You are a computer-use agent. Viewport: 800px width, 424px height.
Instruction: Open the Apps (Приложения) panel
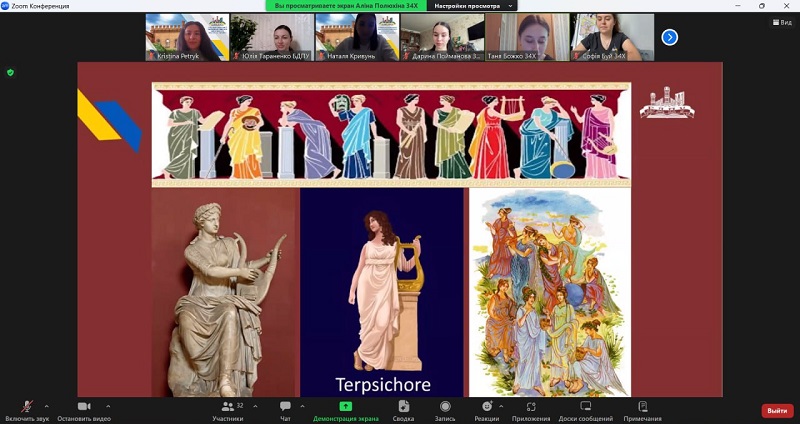tap(531, 407)
